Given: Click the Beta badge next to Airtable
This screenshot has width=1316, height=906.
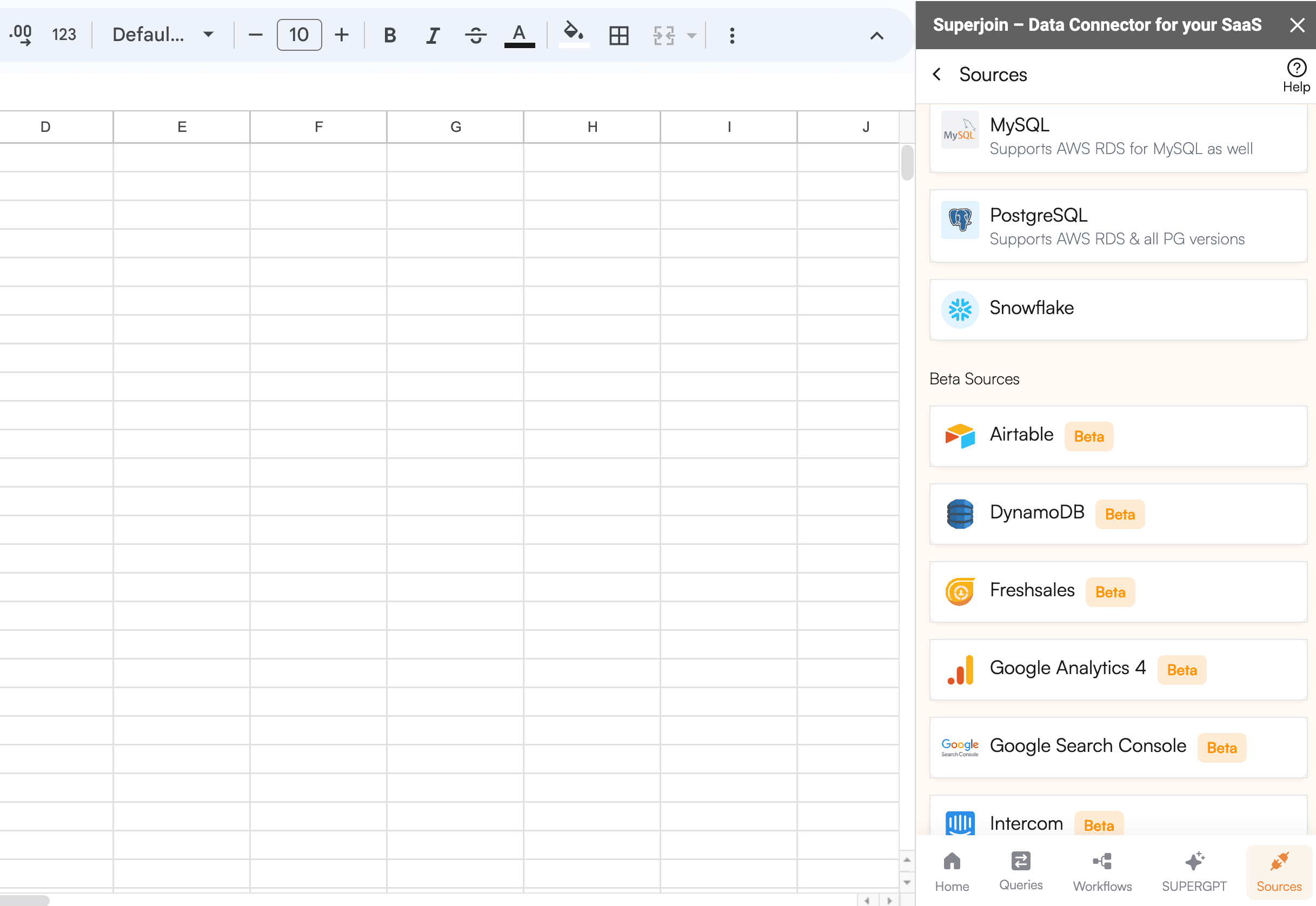Looking at the screenshot, I should click(x=1088, y=436).
